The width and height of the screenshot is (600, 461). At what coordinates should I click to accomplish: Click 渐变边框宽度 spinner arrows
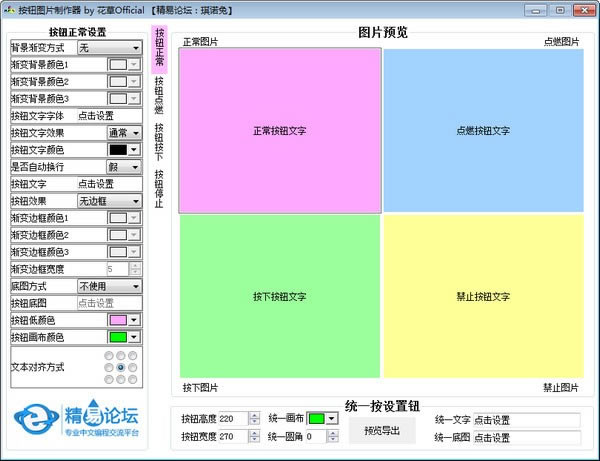[135, 269]
